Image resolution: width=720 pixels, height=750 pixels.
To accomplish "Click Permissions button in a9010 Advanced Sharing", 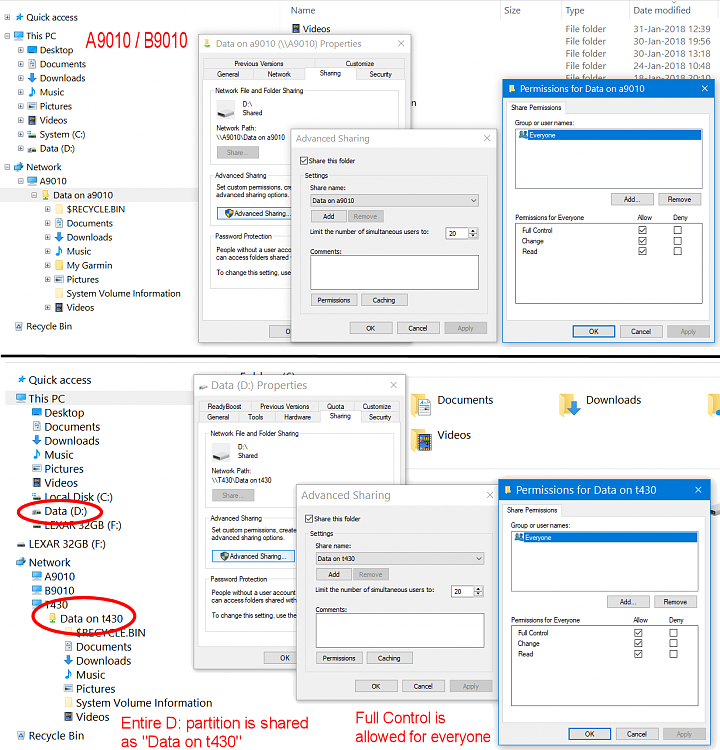I will [334, 300].
